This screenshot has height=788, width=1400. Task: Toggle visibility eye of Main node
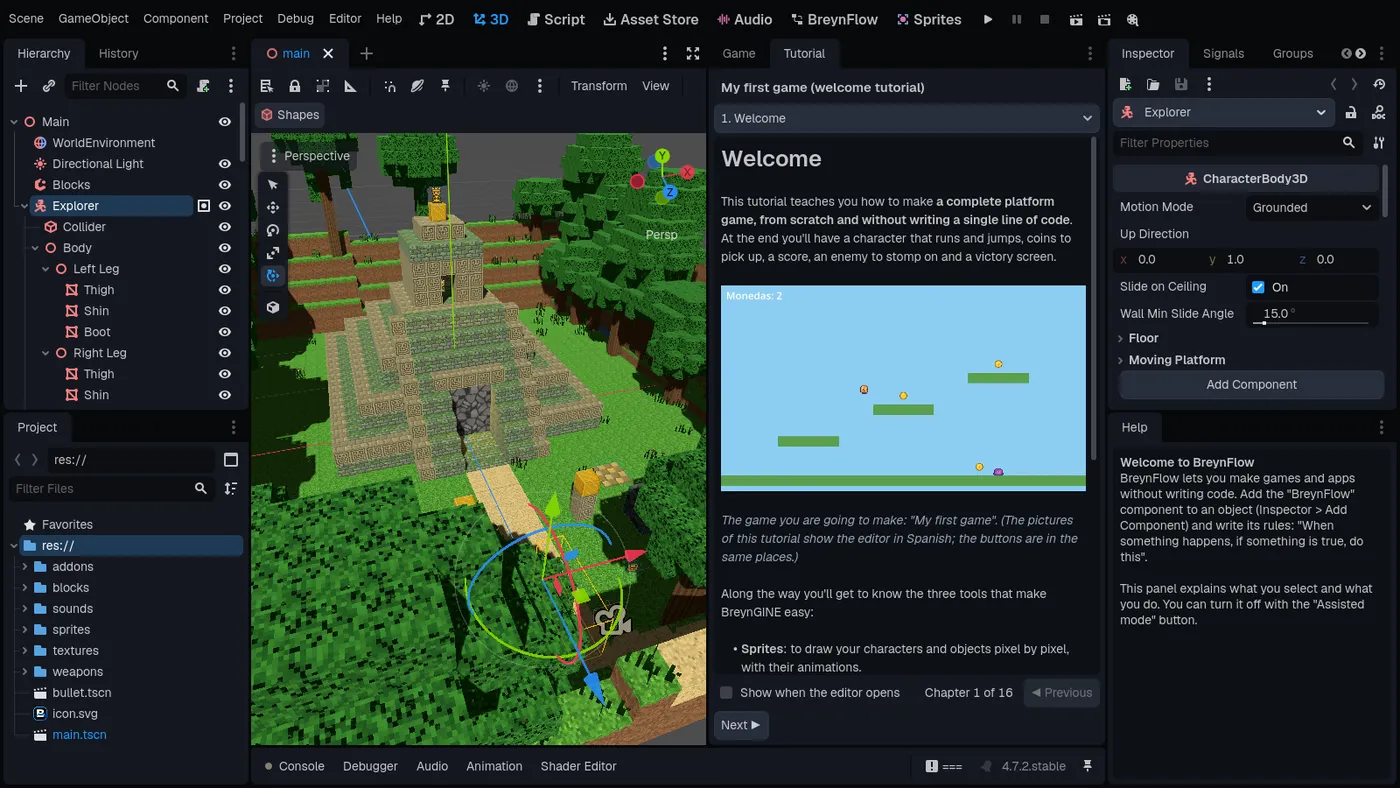pyautogui.click(x=225, y=122)
